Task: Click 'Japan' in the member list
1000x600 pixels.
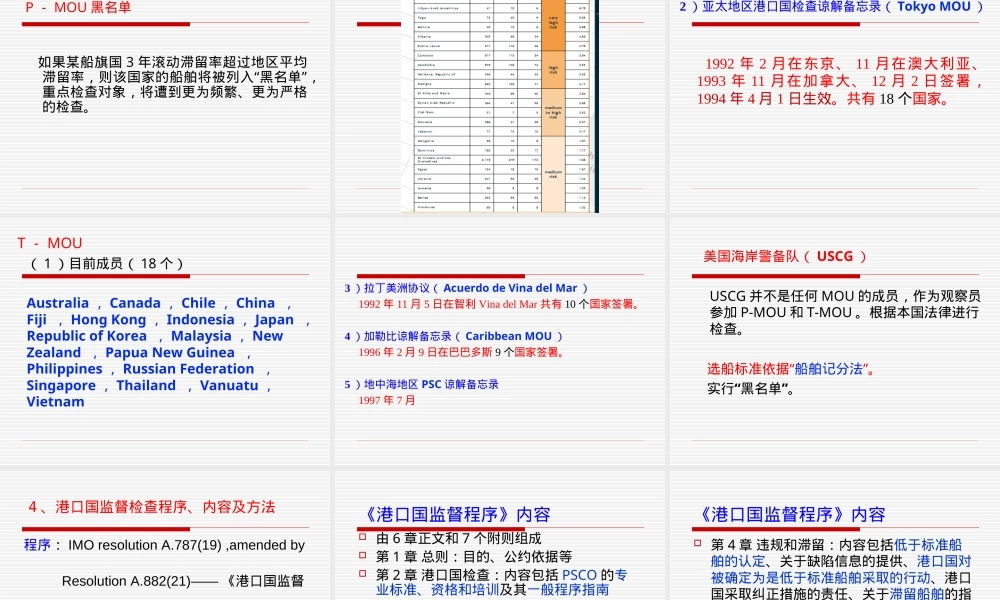Action: 274,319
